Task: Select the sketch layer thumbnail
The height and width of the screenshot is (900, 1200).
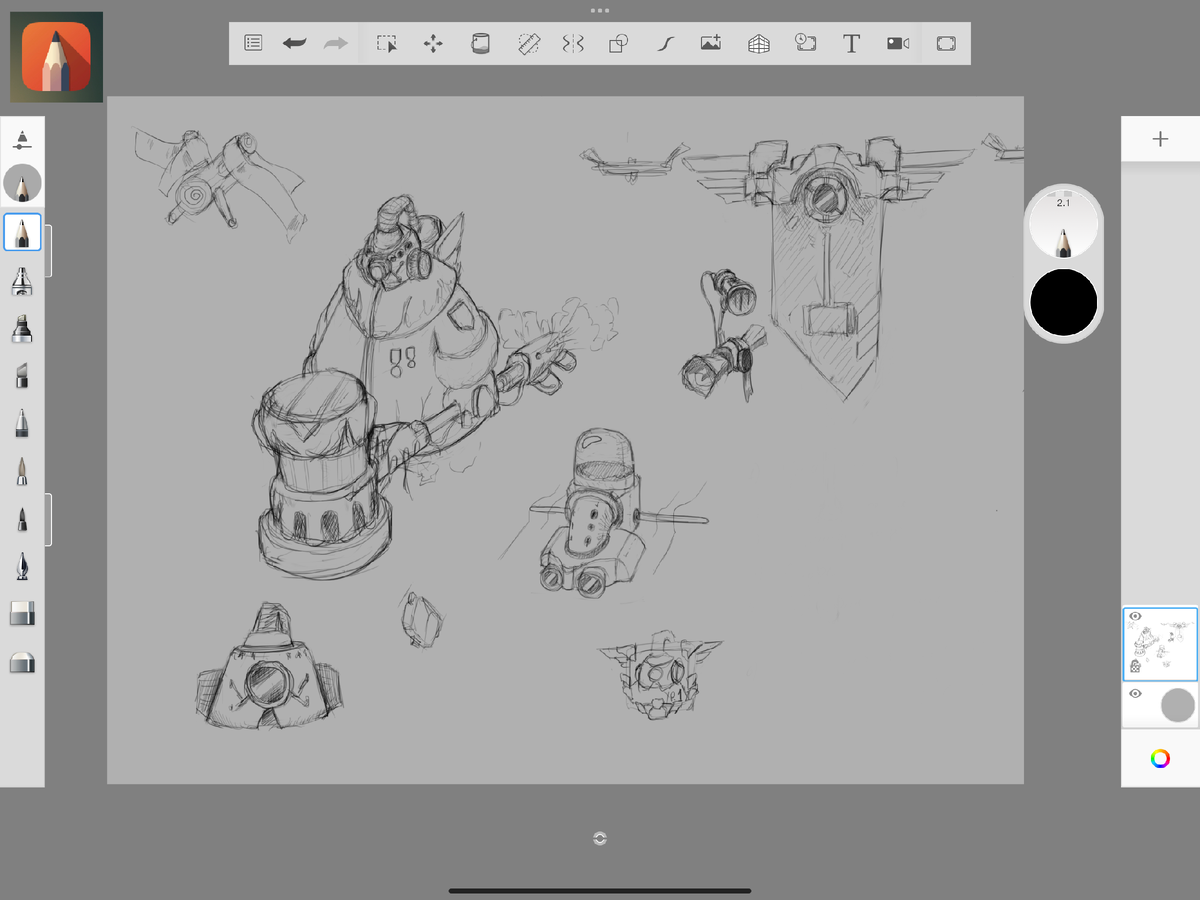Action: 1160,644
